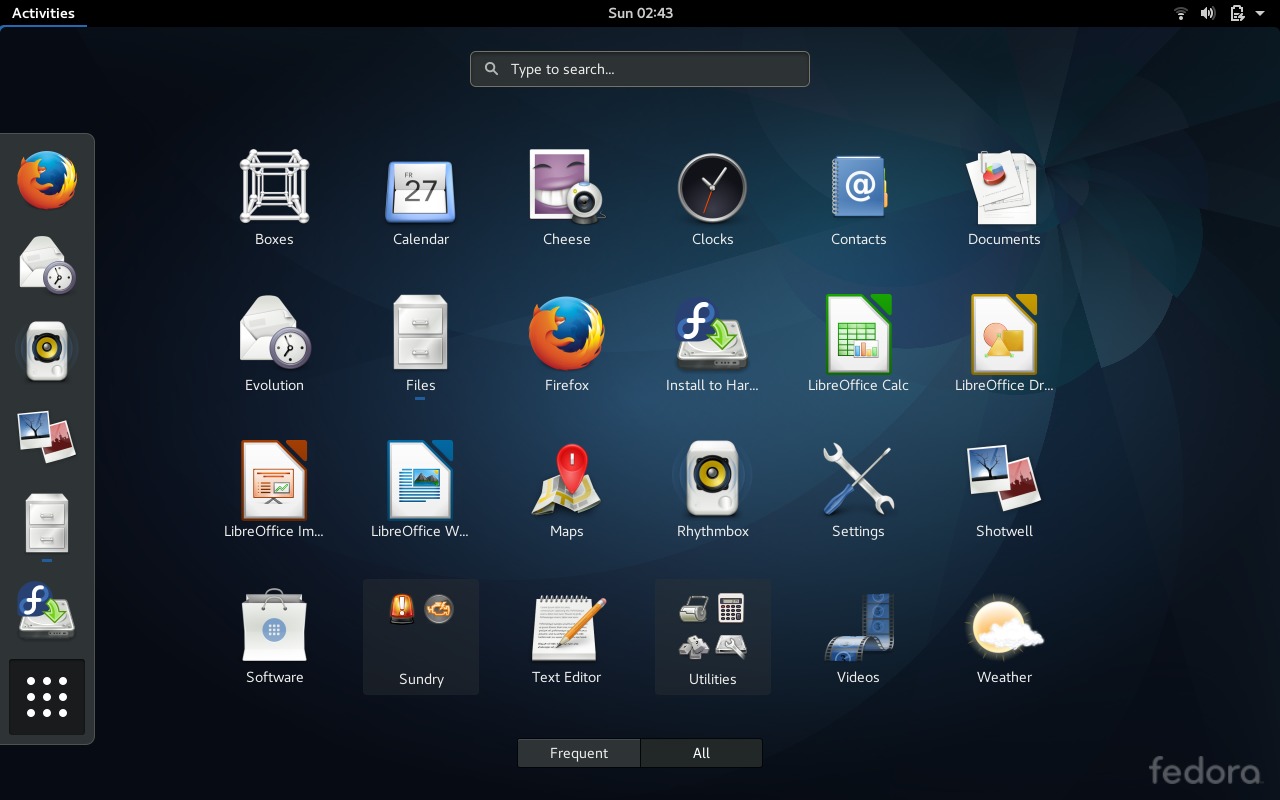Start the Cheese webcam app
The height and width of the screenshot is (800, 1280).
click(x=566, y=187)
